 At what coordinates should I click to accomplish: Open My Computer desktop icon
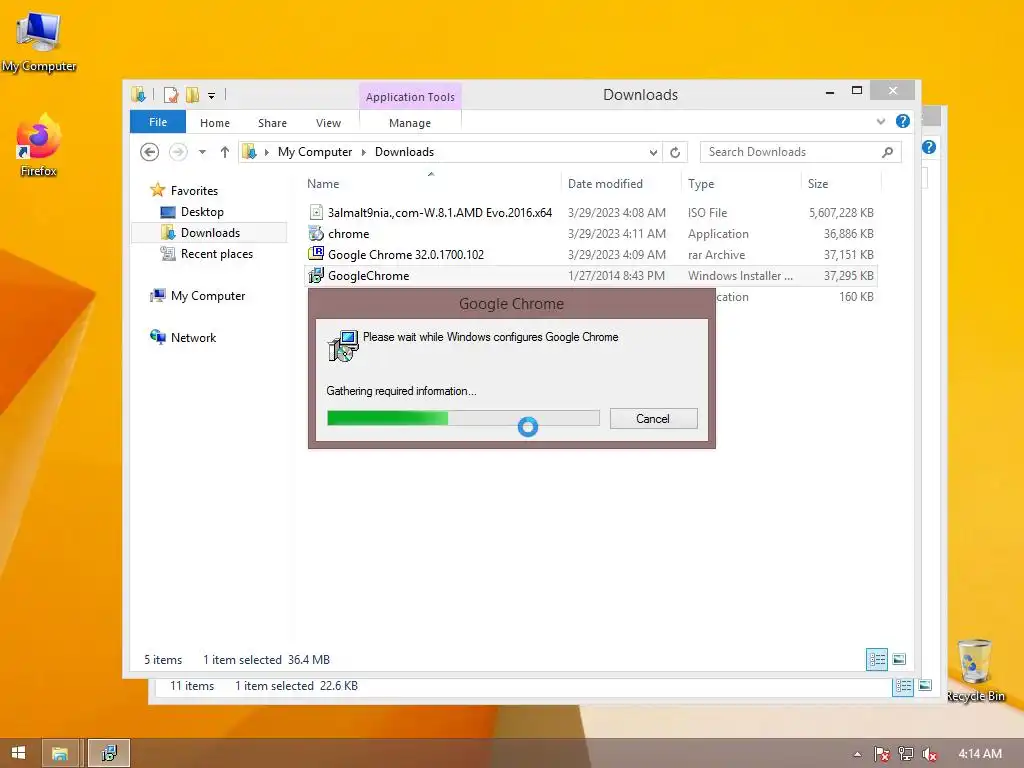(x=39, y=40)
